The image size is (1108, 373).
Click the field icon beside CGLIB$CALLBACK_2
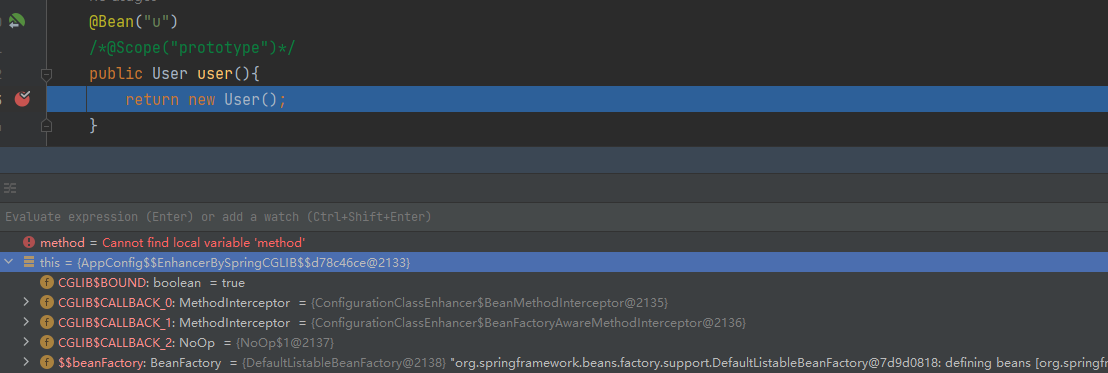pos(47,342)
